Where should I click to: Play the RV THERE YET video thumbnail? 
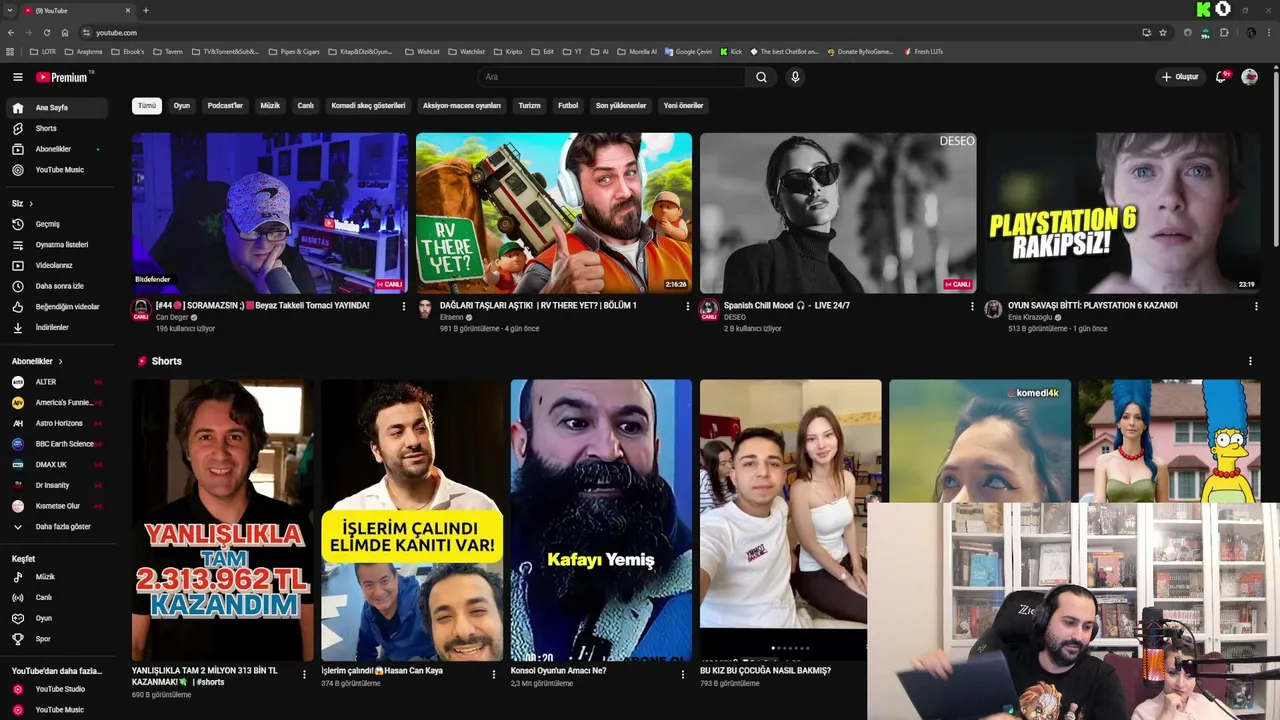(x=554, y=213)
